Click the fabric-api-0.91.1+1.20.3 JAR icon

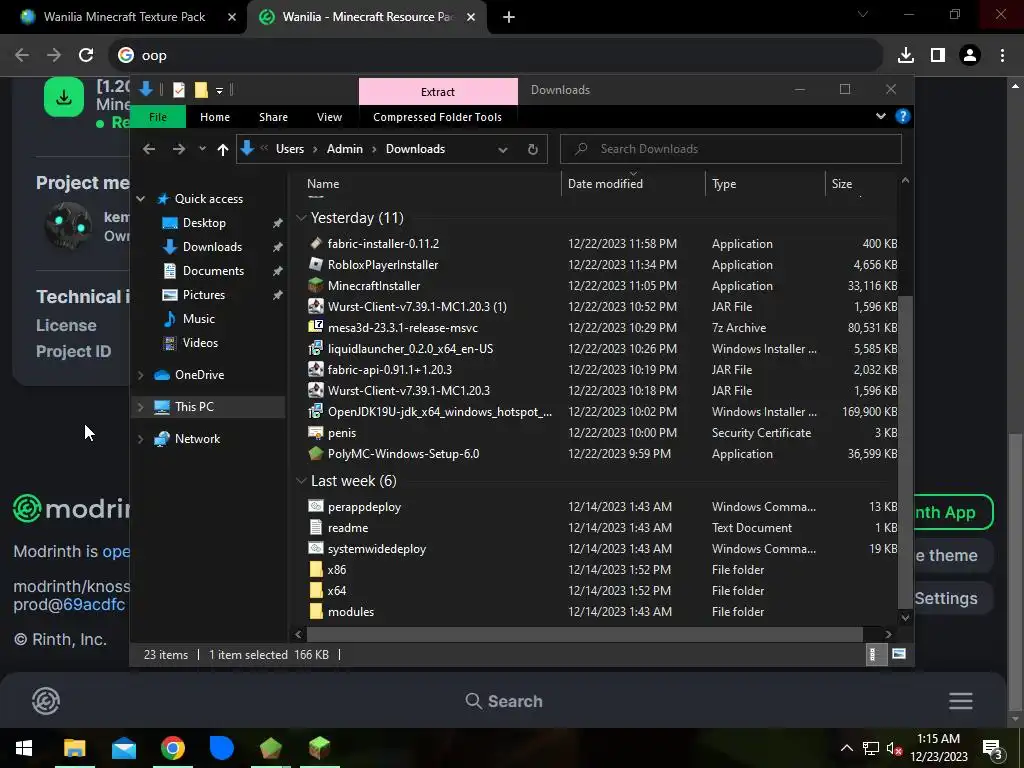(x=316, y=370)
